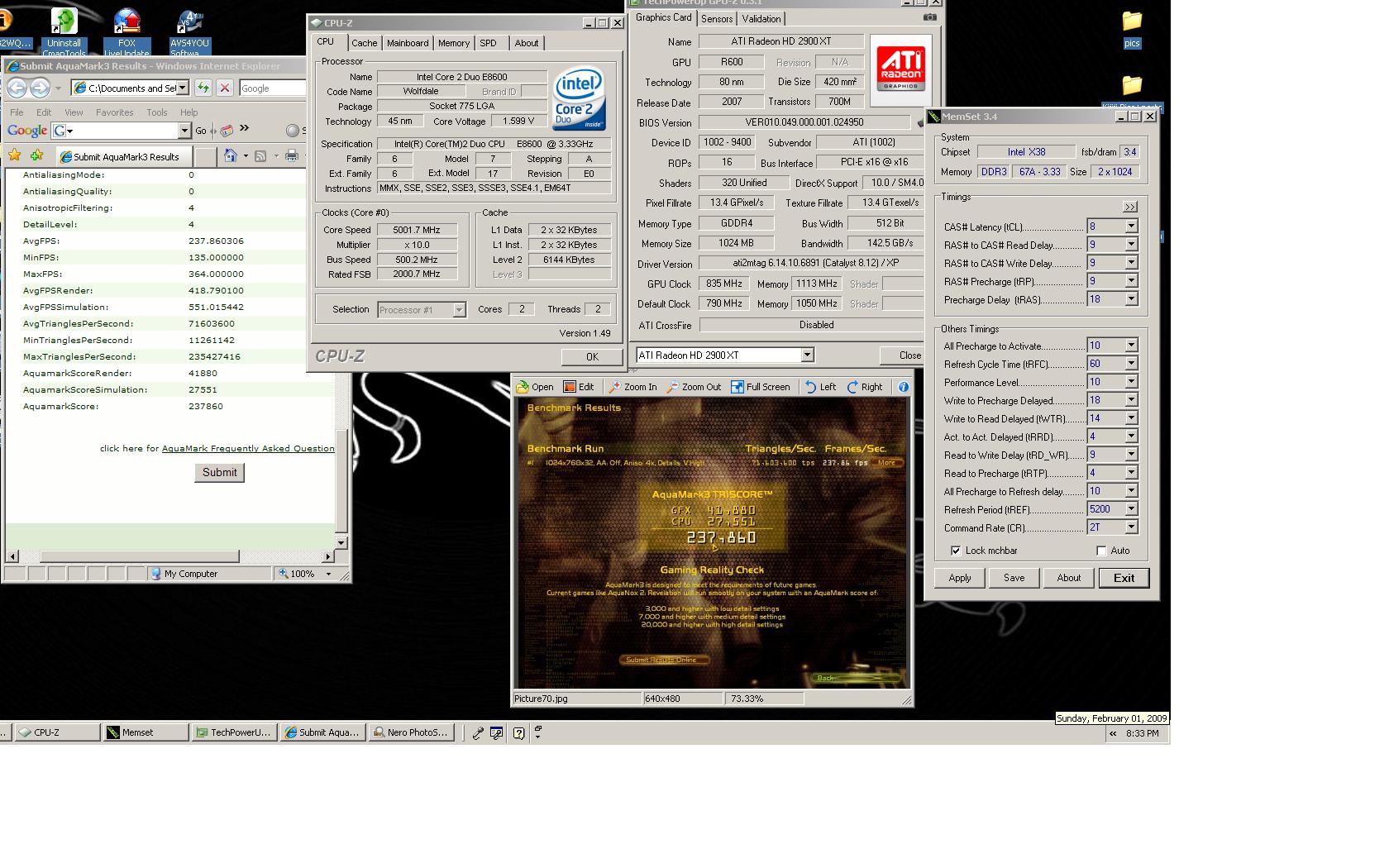1389x868 pixels.
Task: Open the IE address bar dropdown
Action: 182,88
